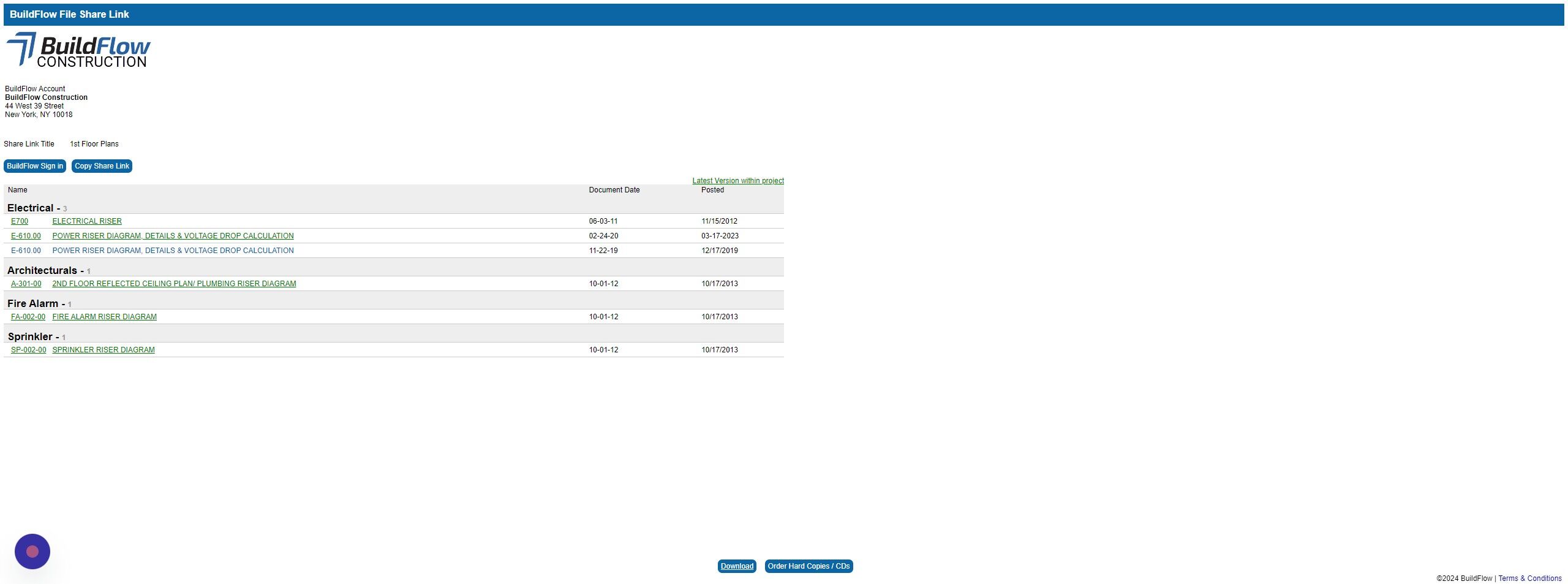Open 2ND FLOOR REFLECTED CEILING PLAN document

pyautogui.click(x=174, y=284)
